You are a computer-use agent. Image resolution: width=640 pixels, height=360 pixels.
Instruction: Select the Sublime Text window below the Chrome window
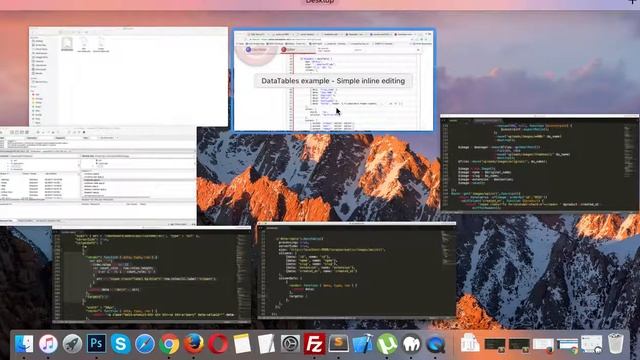click(x=356, y=269)
